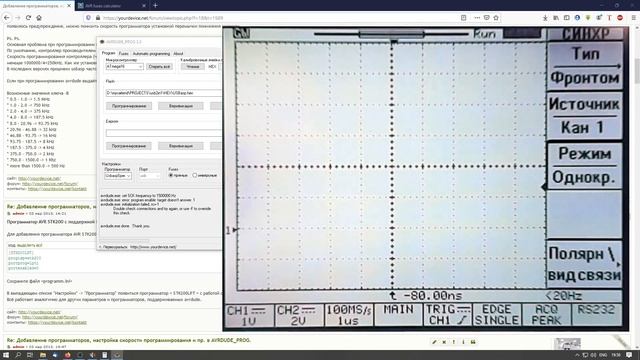The image size is (640, 360).
Task: Click the Flash file path field
Action: 164,93
